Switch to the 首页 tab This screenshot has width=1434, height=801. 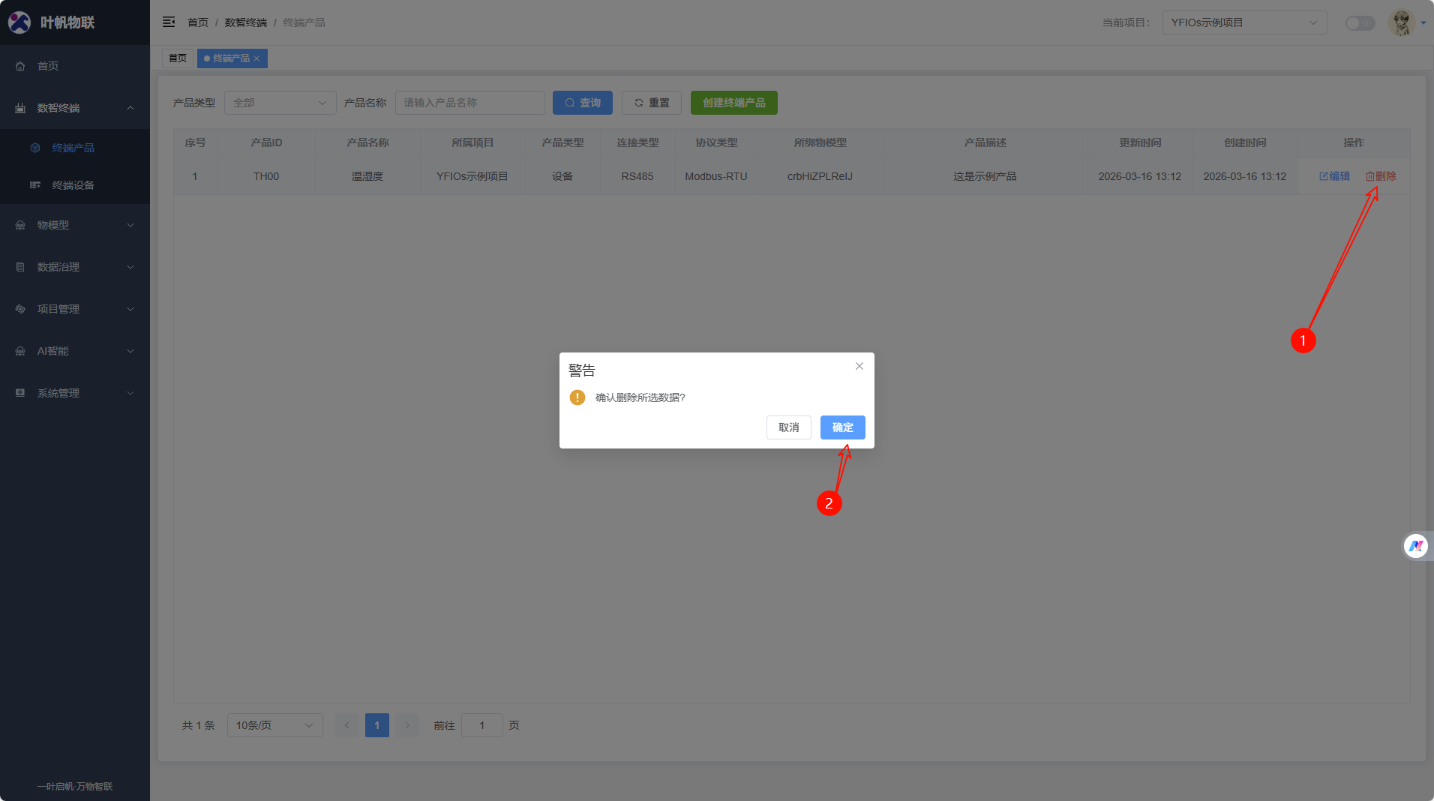tap(177, 59)
